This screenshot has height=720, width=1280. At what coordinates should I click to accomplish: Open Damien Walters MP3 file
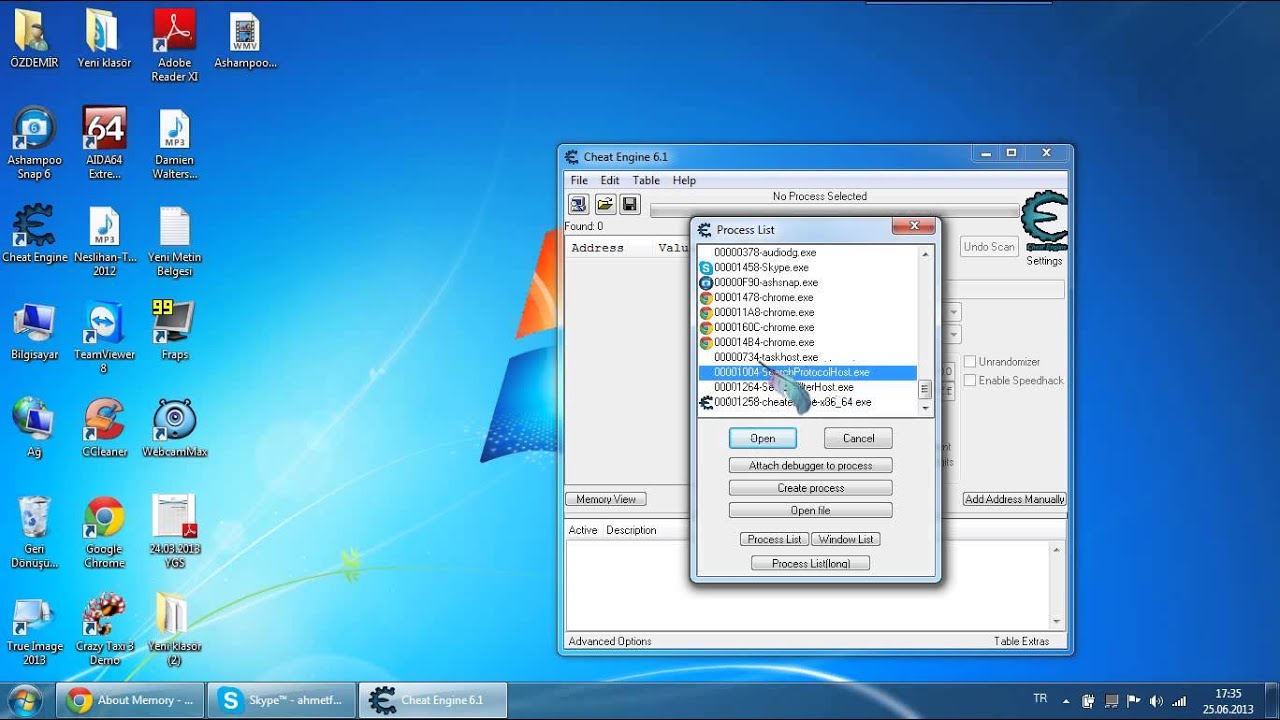point(175,143)
